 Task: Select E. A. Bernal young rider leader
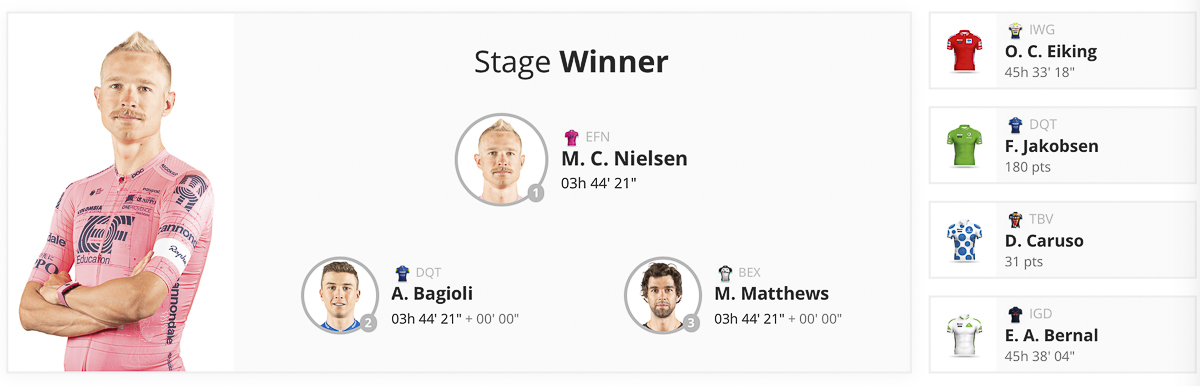(1051, 335)
